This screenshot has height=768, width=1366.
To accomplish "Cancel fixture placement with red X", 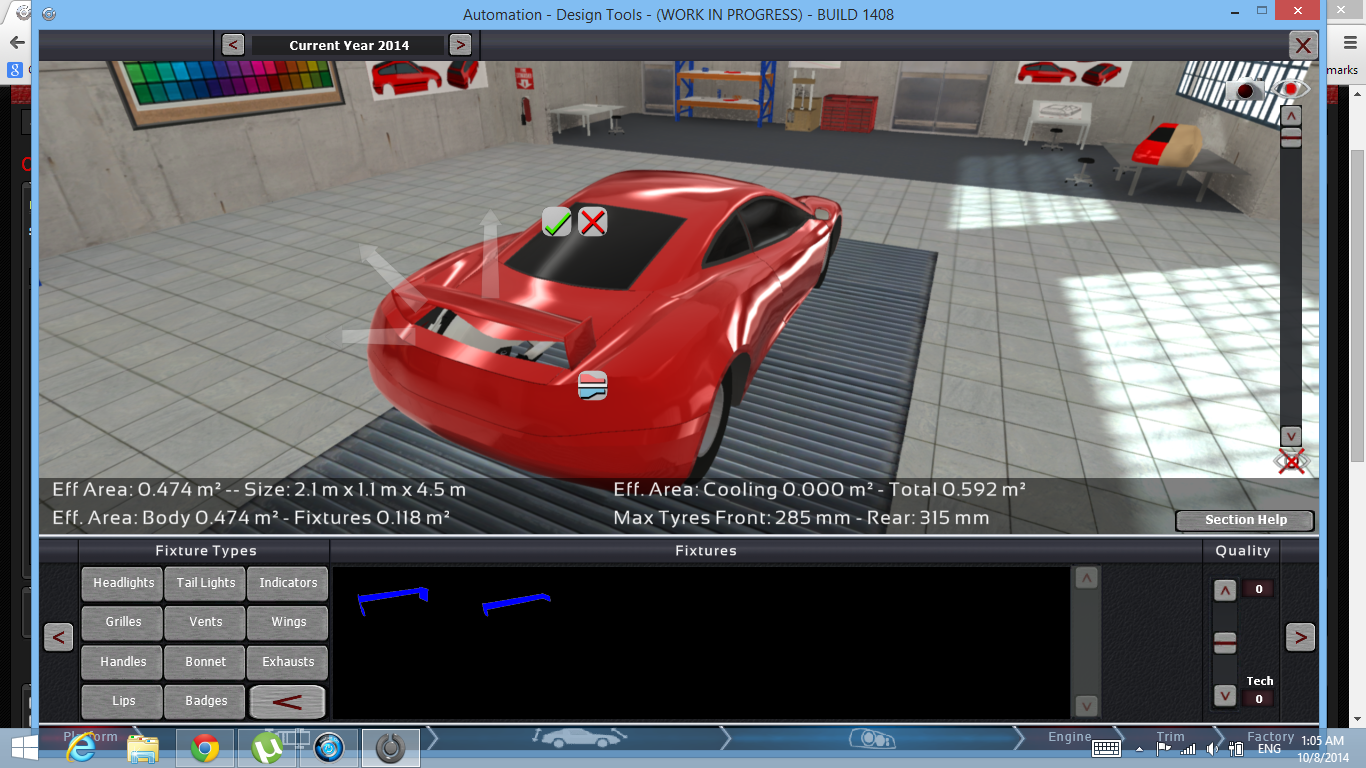I will pos(593,222).
